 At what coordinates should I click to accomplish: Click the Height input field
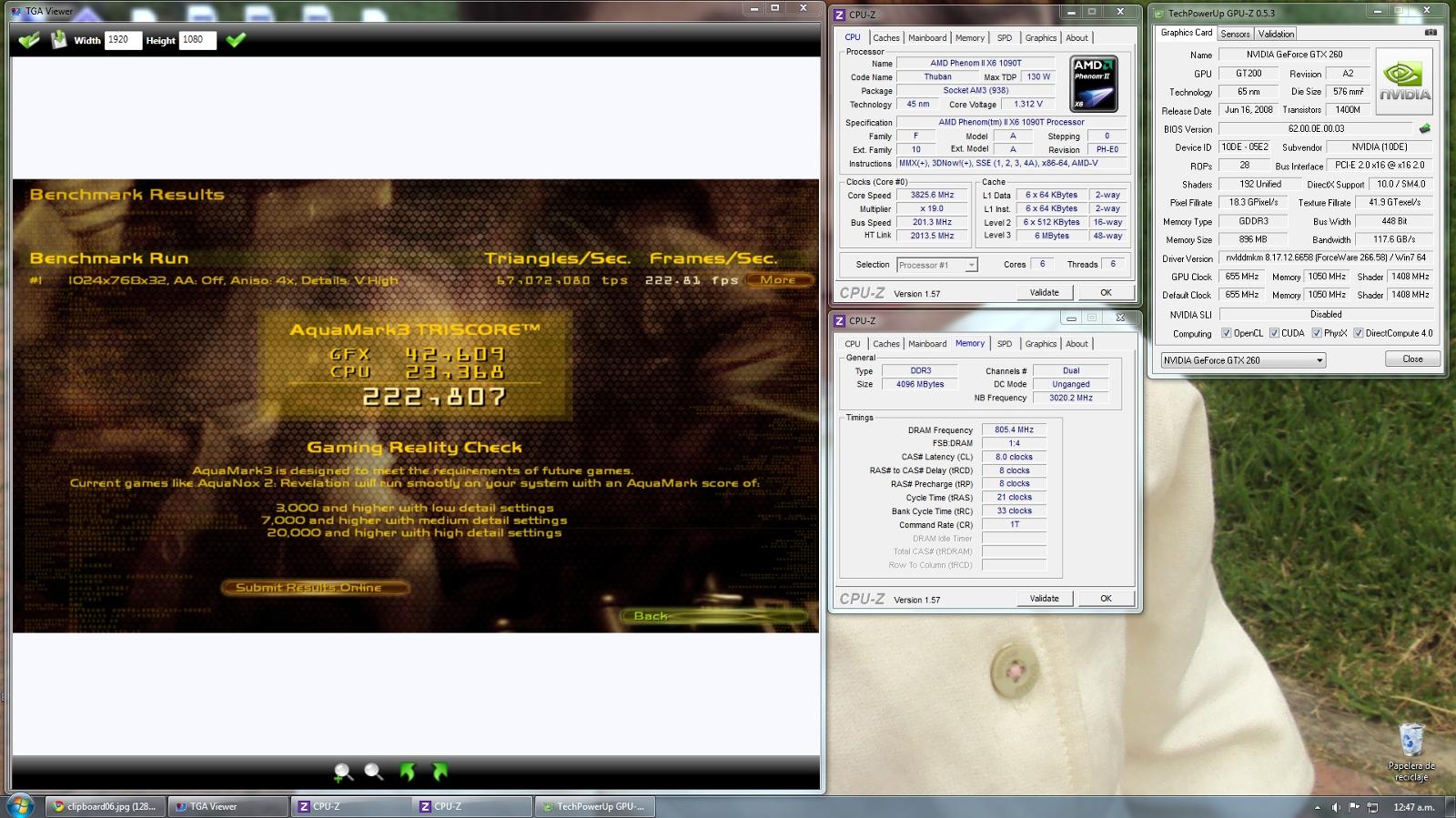tap(197, 40)
